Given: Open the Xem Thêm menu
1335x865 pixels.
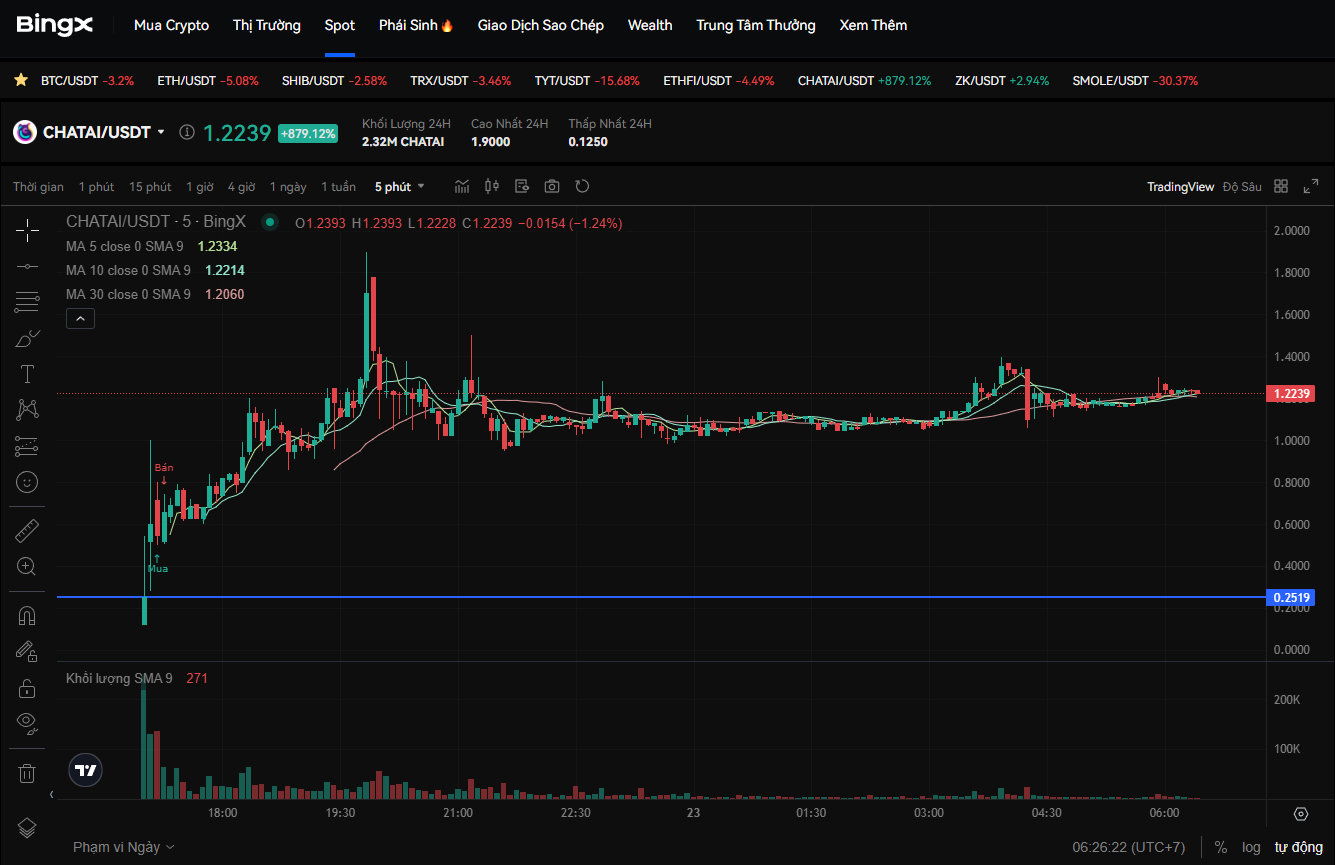Looking at the screenshot, I should click(874, 25).
